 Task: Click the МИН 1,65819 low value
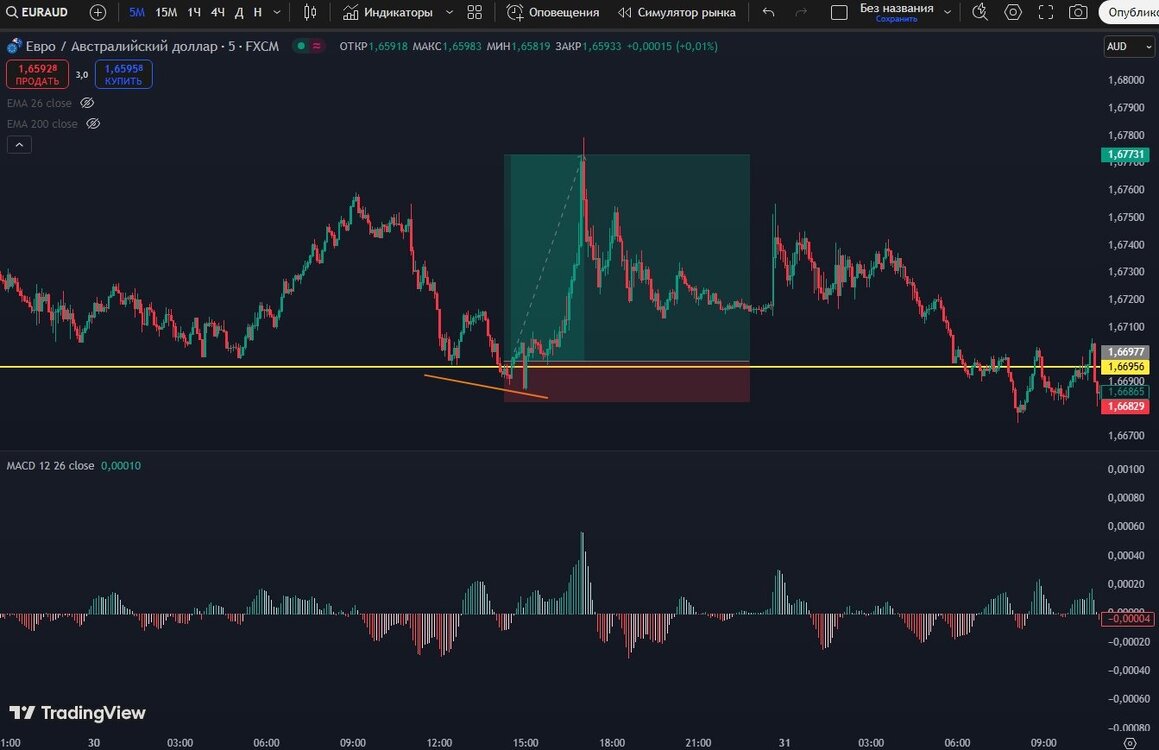point(518,46)
